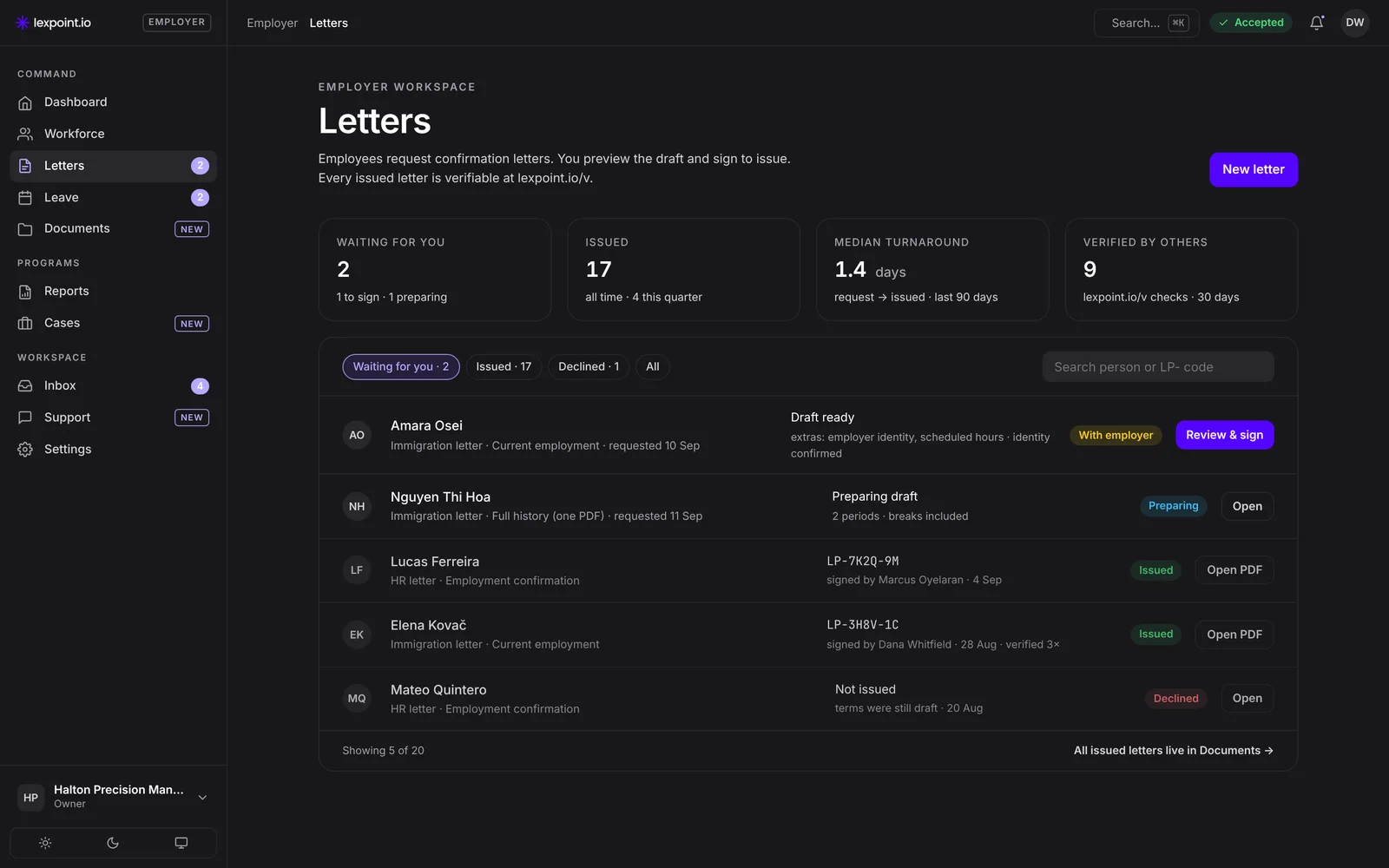The width and height of the screenshot is (1389, 868).
Task: Open Cases under Programs
Action: [113, 323]
